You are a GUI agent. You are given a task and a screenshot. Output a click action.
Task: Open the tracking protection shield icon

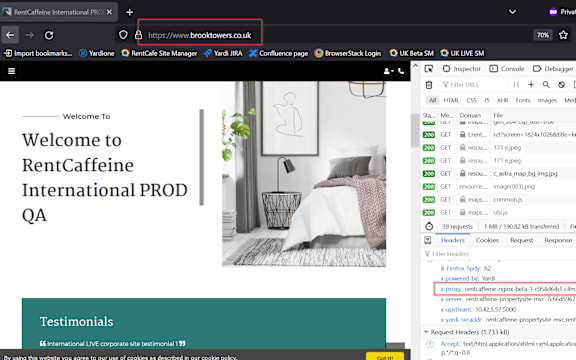coord(123,35)
